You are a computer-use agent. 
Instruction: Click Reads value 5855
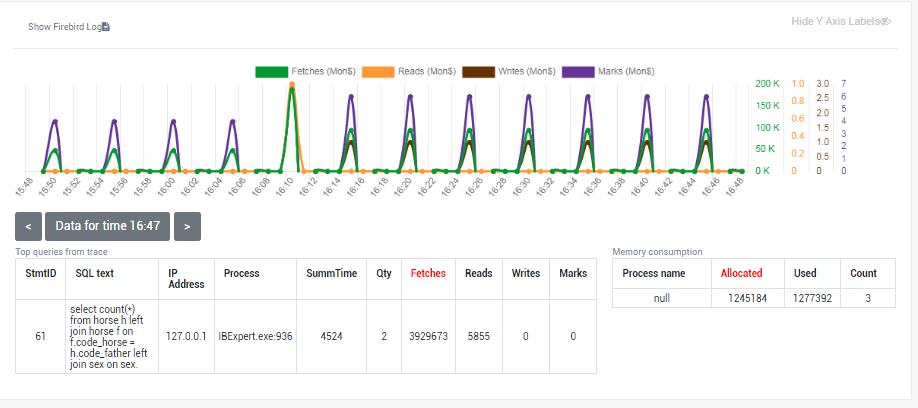tap(478, 337)
